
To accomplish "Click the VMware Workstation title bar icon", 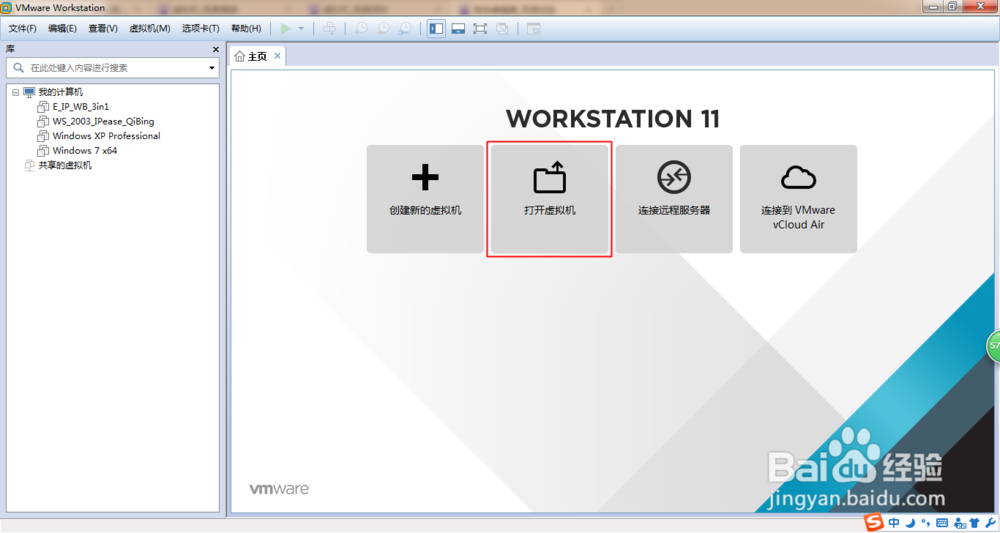I will pyautogui.click(x=6, y=8).
